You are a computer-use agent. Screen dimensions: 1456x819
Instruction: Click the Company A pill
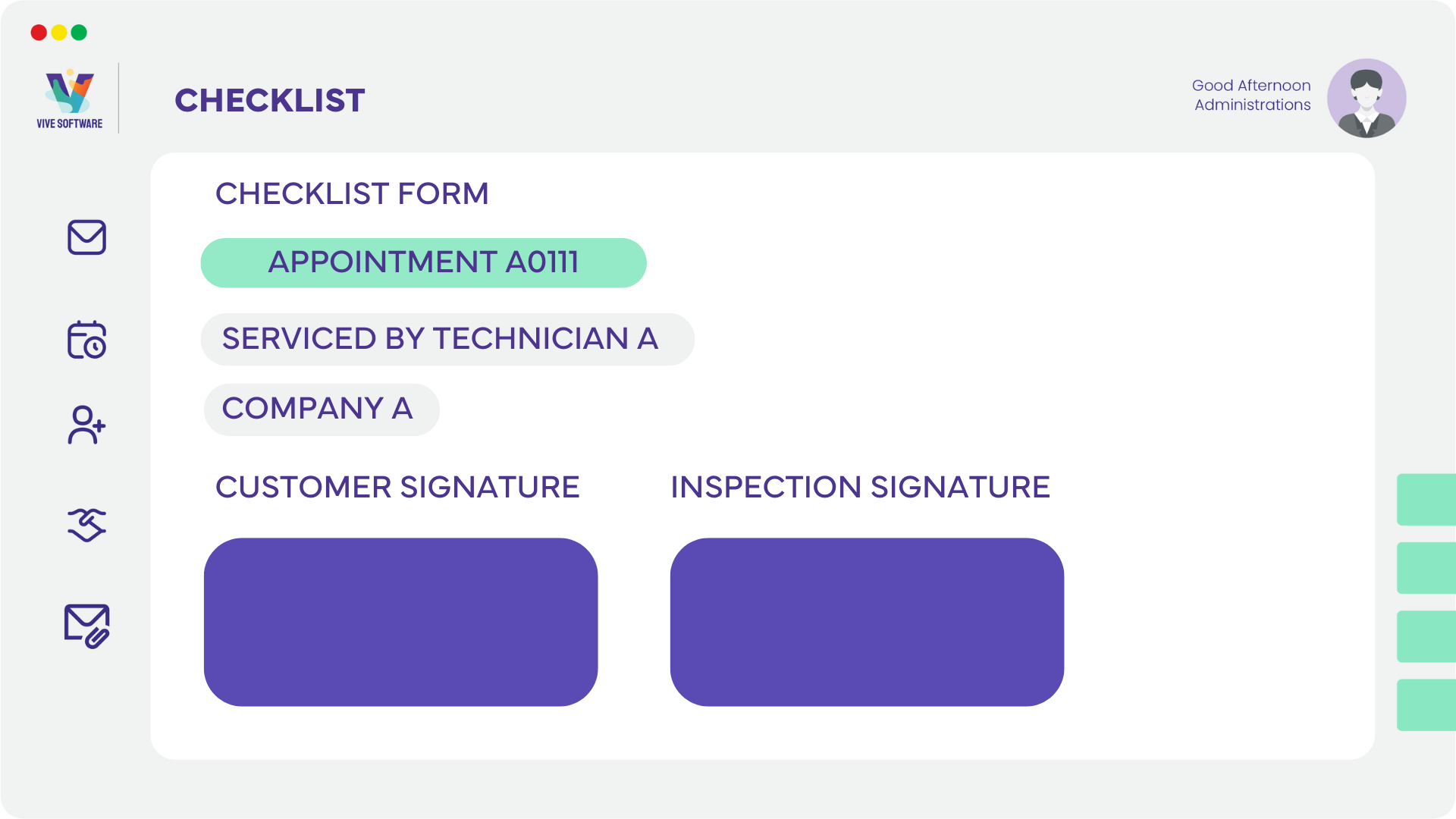322,409
